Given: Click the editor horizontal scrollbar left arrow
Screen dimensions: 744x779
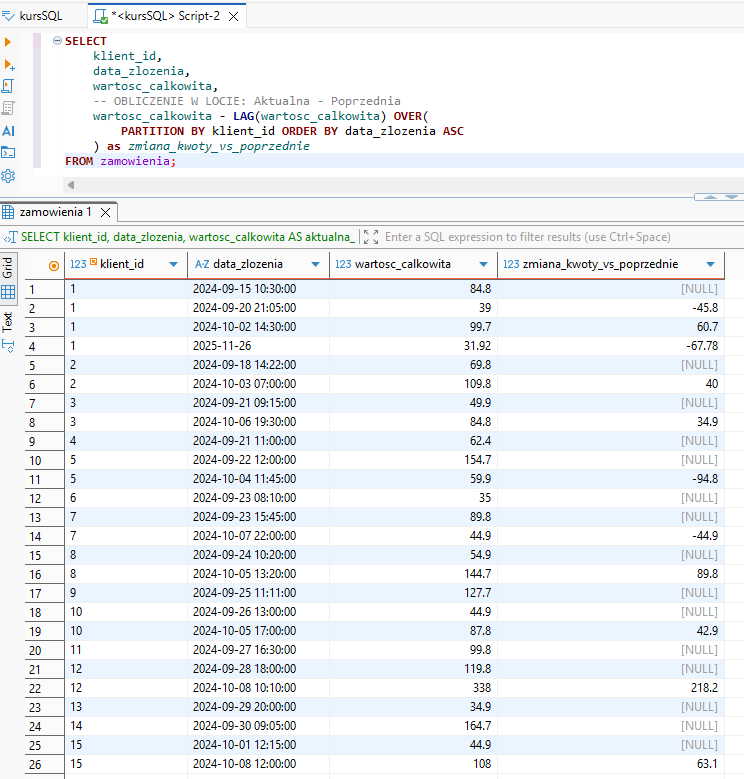Looking at the screenshot, I should coord(71,185).
